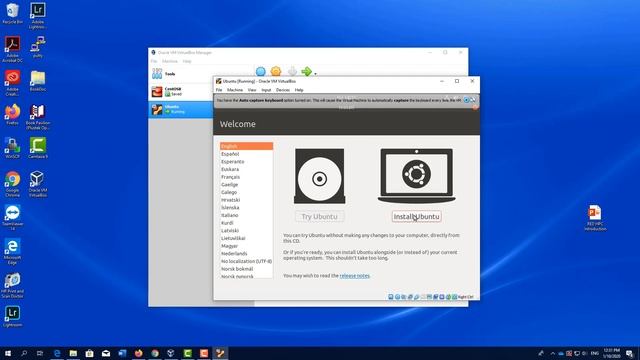
Task: Select Galego in the language list
Action: [246, 192]
